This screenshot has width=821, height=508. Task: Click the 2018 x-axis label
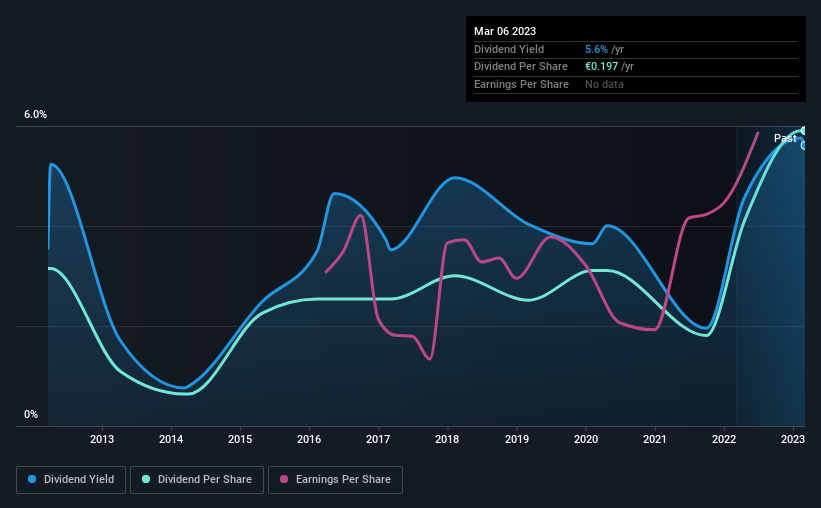447,439
